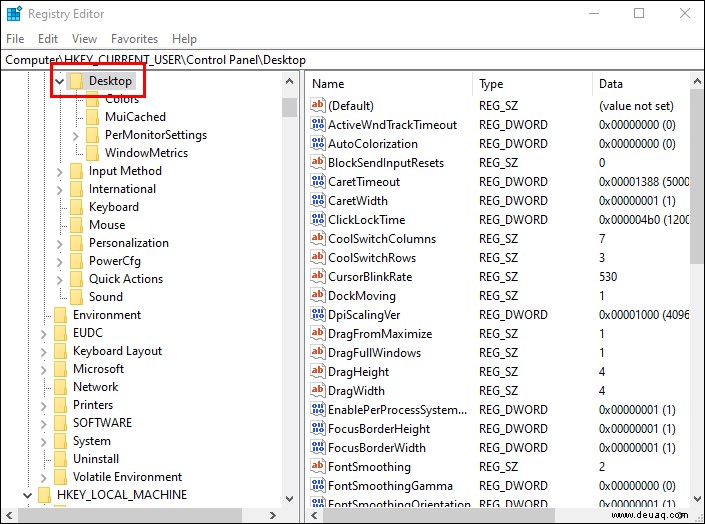Click the EnablePerProcessSystem DWORD icon

pyautogui.click(x=317, y=409)
